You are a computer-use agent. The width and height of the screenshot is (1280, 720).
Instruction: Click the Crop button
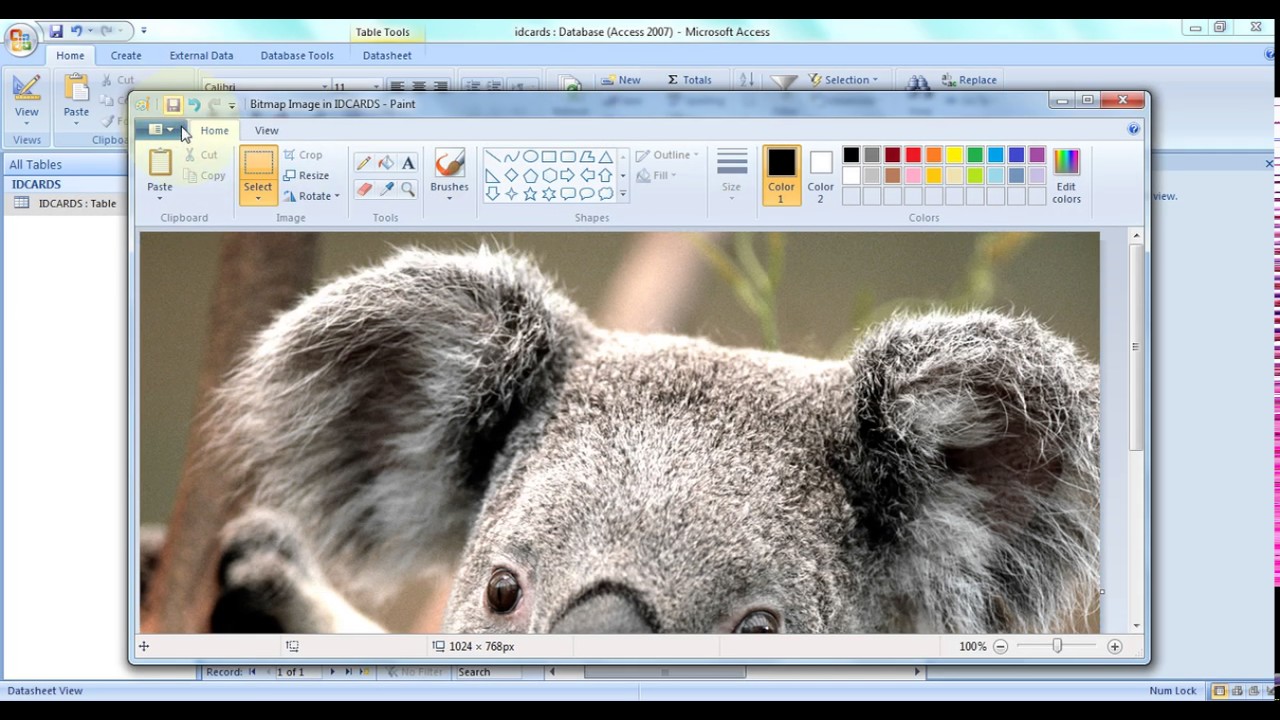click(303, 155)
